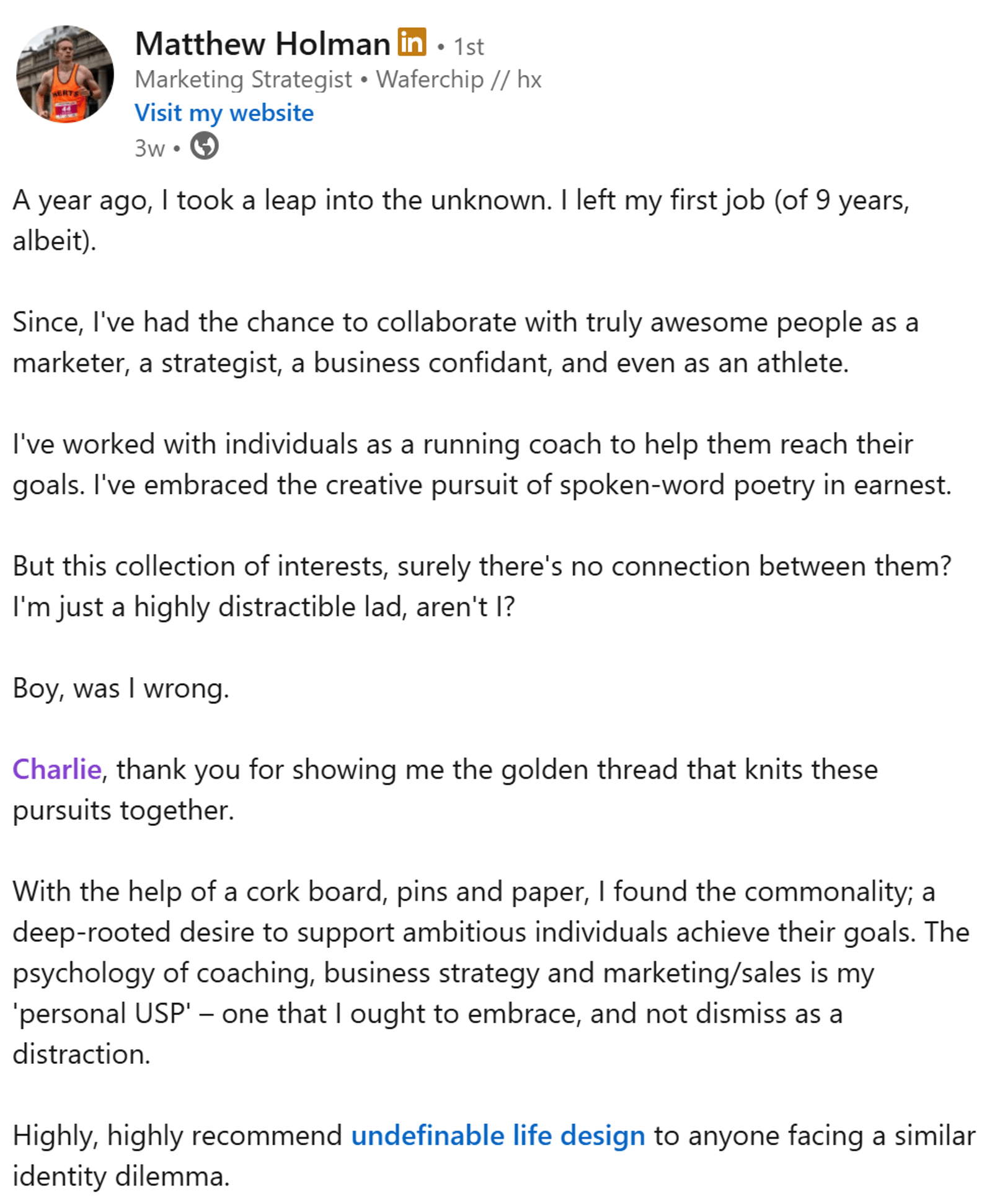The width and height of the screenshot is (992, 1204).
Task: Open the undefinable life design link
Action: [498, 1136]
